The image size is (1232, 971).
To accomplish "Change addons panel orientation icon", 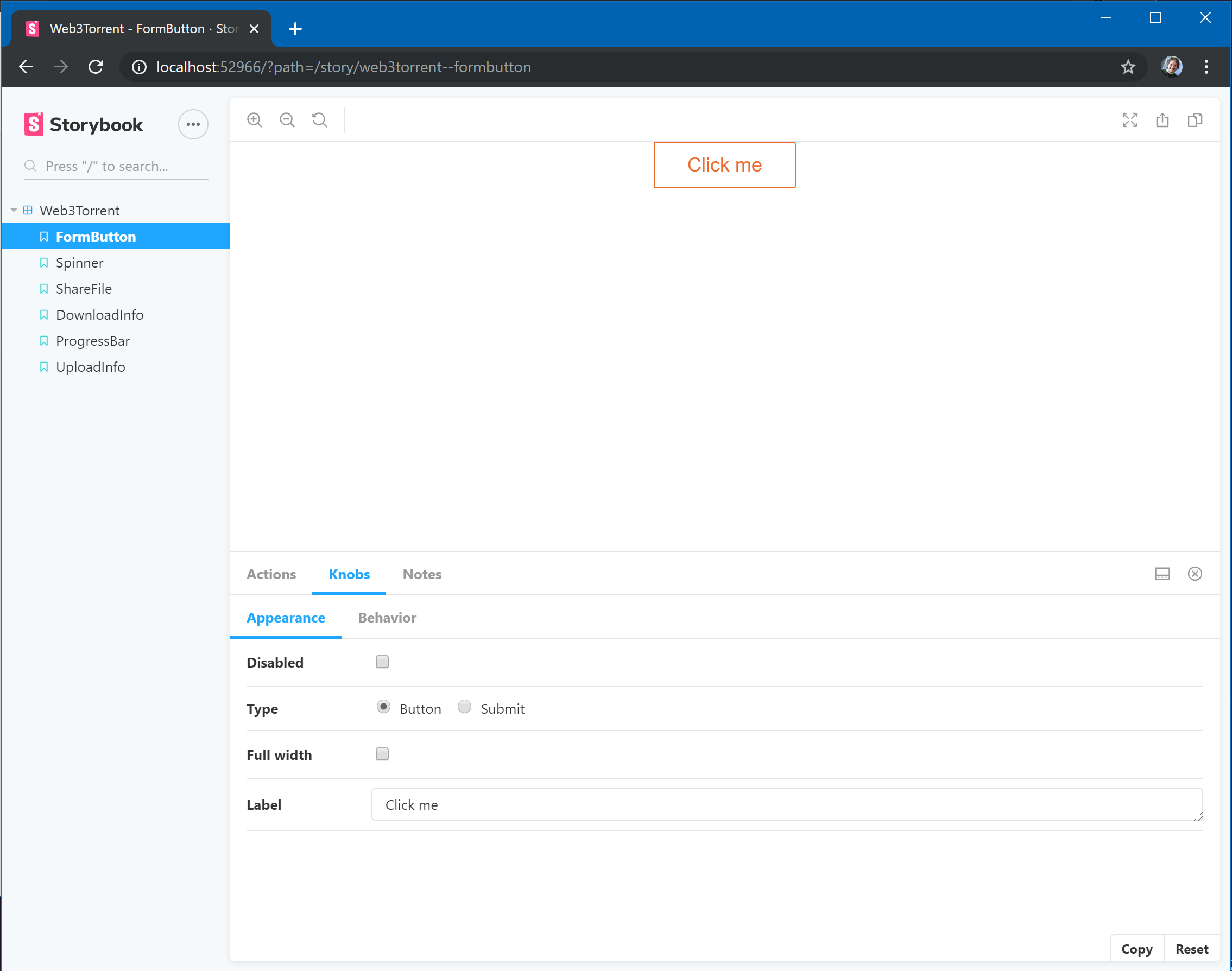I will pyautogui.click(x=1162, y=574).
